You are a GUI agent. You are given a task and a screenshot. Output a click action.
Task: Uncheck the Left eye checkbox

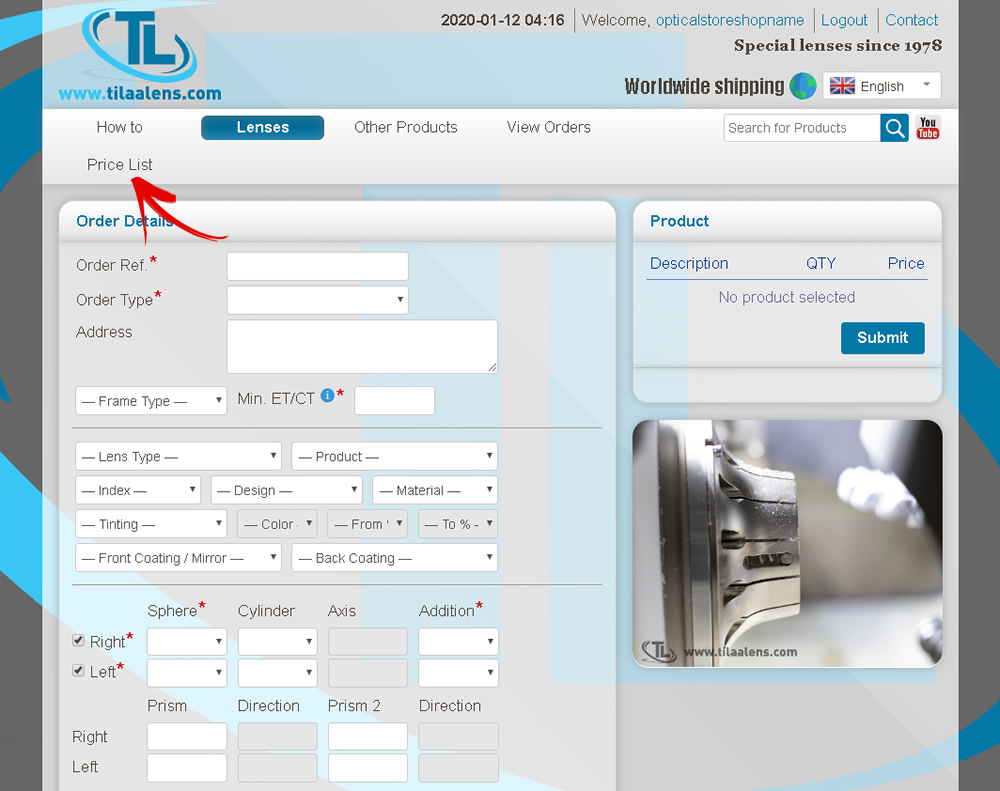click(79, 670)
